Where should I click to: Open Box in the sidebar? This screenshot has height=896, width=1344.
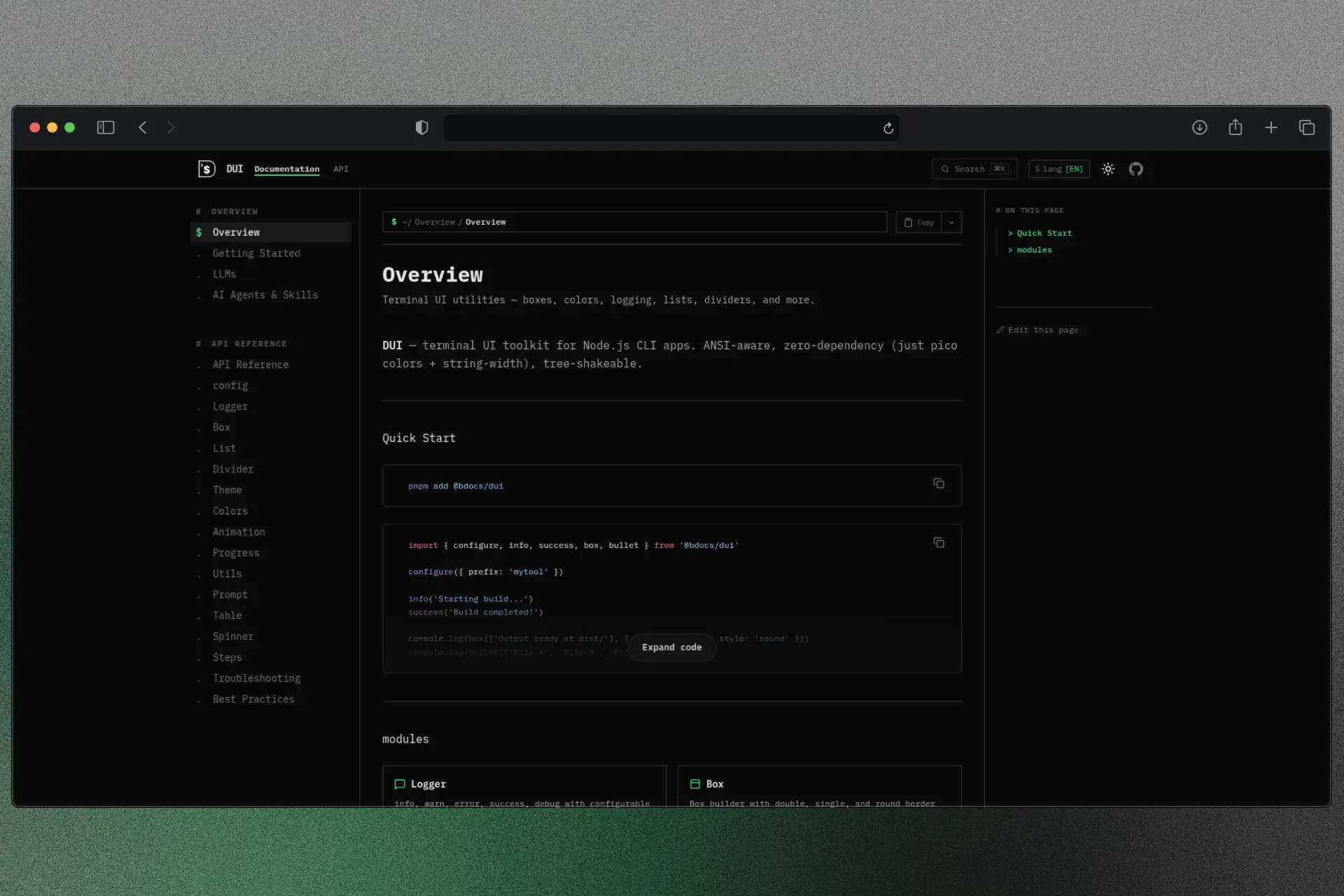pyautogui.click(x=221, y=428)
